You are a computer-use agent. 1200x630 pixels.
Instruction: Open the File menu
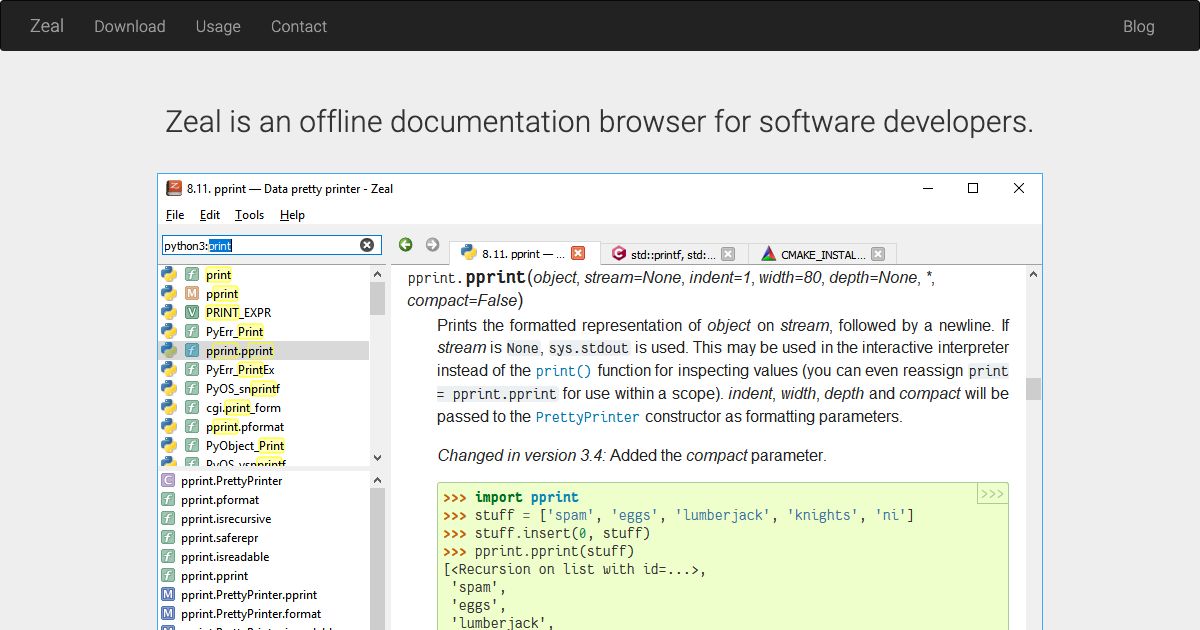(175, 215)
